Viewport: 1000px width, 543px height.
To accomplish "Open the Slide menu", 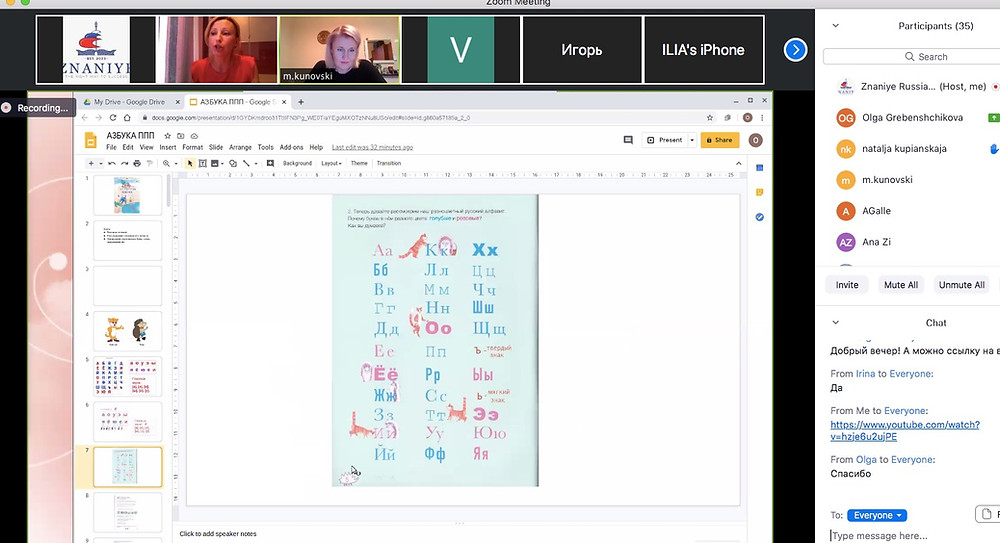I will coord(216,147).
